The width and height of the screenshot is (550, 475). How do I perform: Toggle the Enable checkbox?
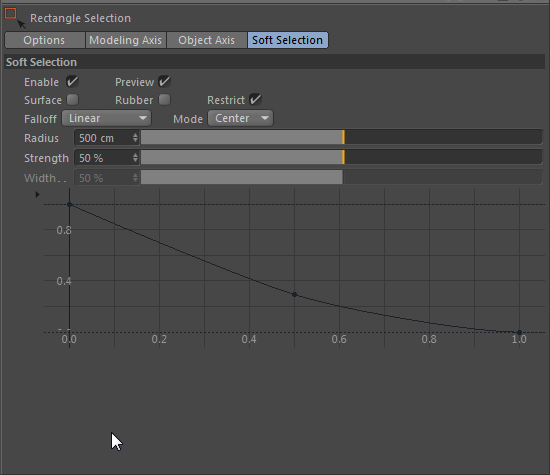coord(72,82)
